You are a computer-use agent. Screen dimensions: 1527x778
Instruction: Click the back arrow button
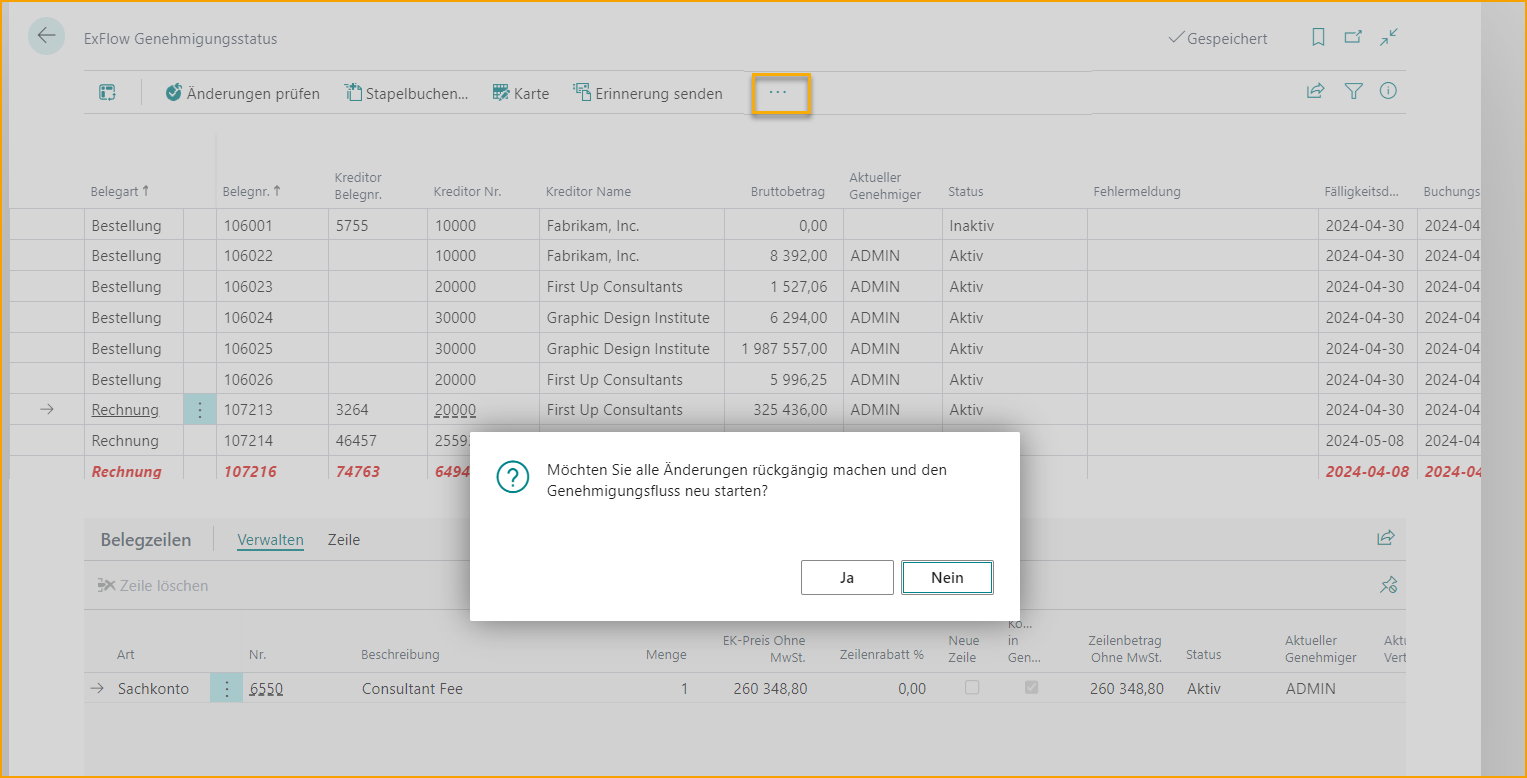tap(46, 37)
